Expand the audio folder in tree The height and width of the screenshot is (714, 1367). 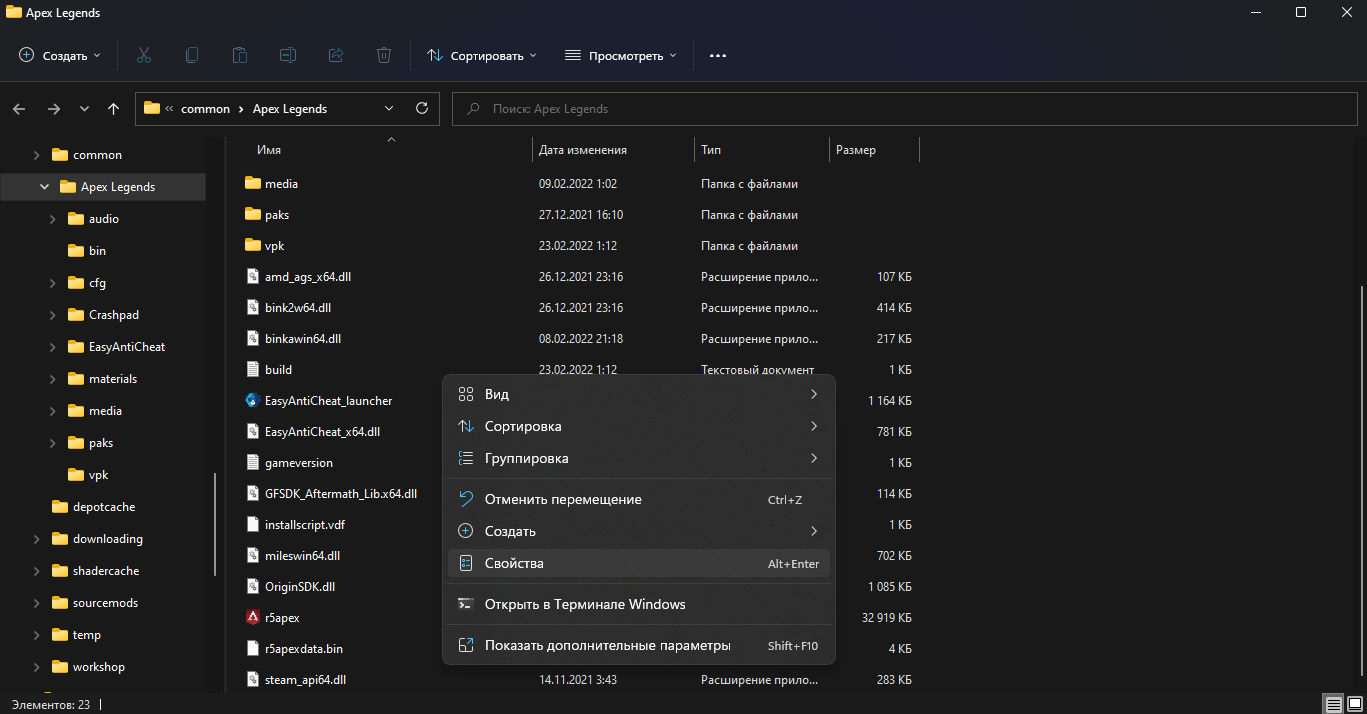[52, 219]
